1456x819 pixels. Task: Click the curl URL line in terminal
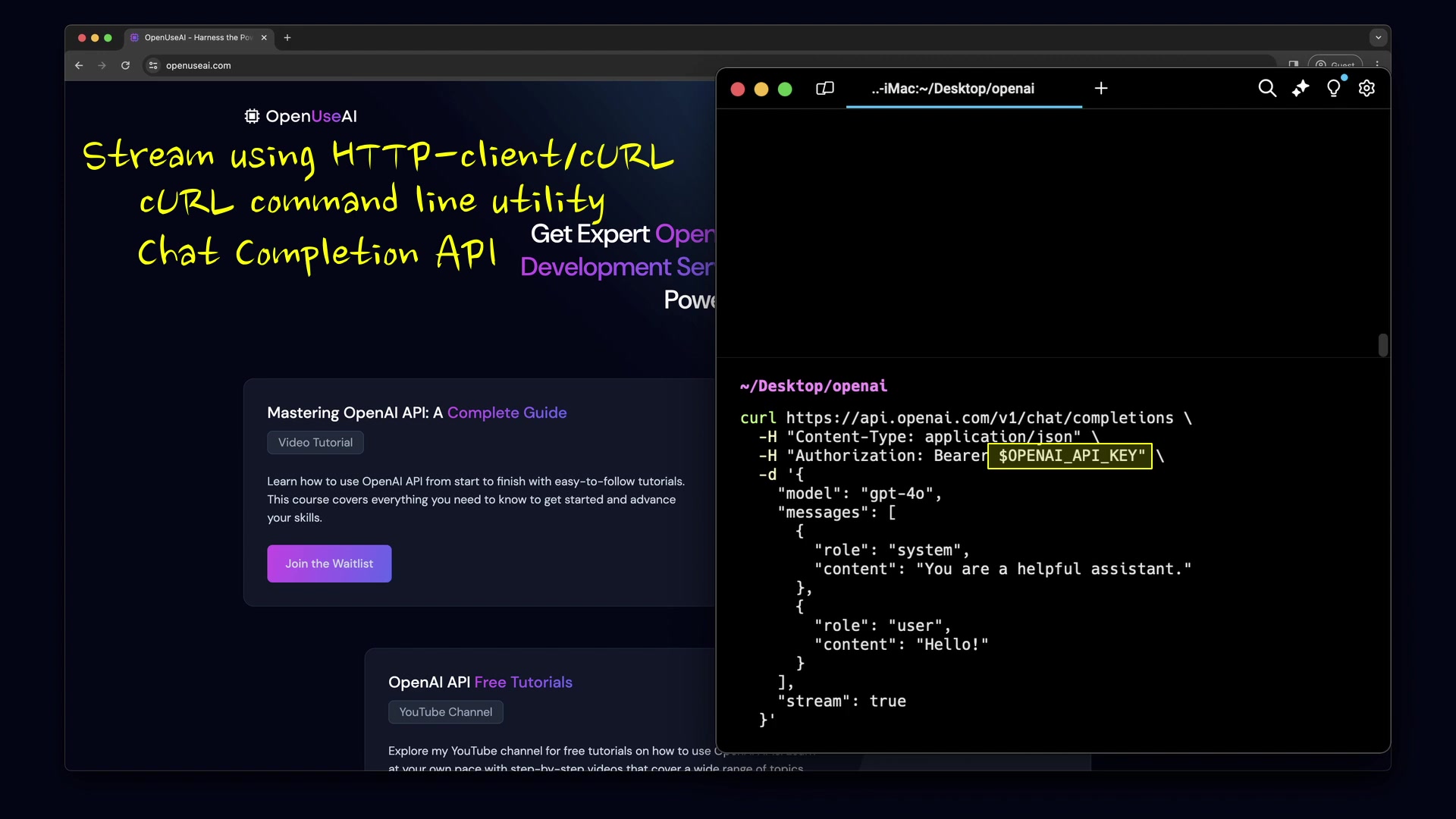coord(966,418)
